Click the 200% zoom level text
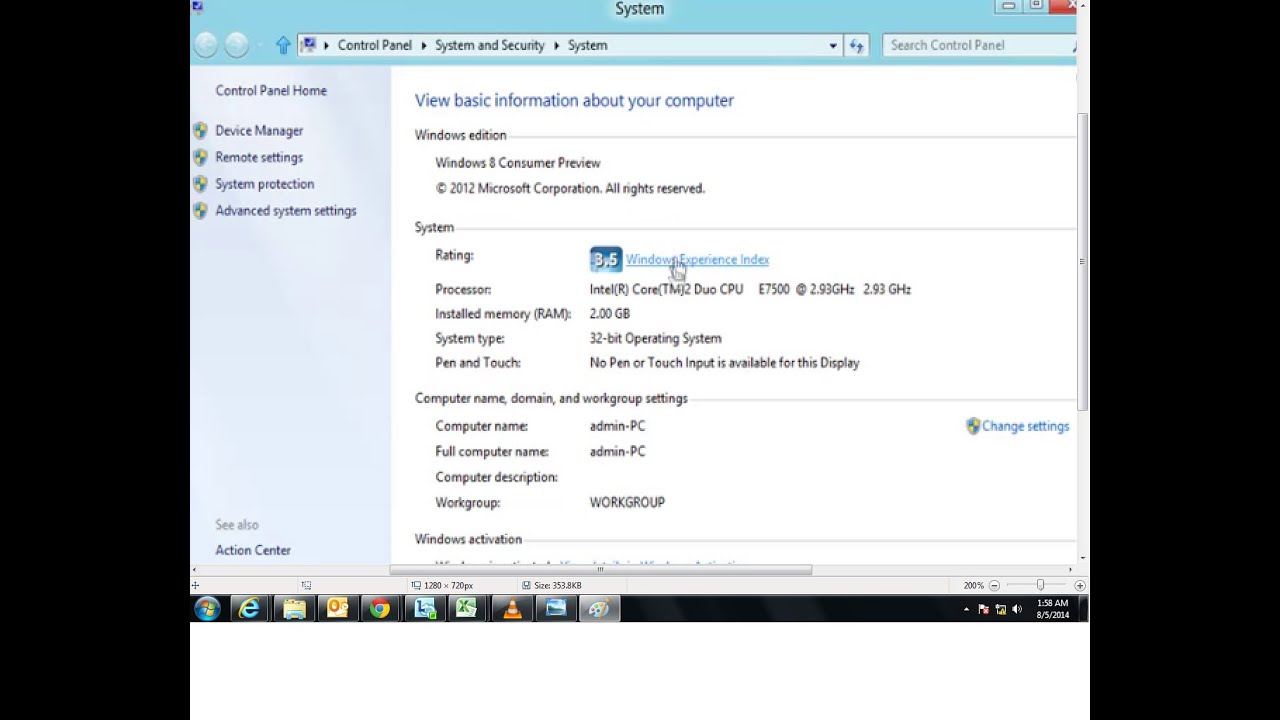 coord(974,585)
